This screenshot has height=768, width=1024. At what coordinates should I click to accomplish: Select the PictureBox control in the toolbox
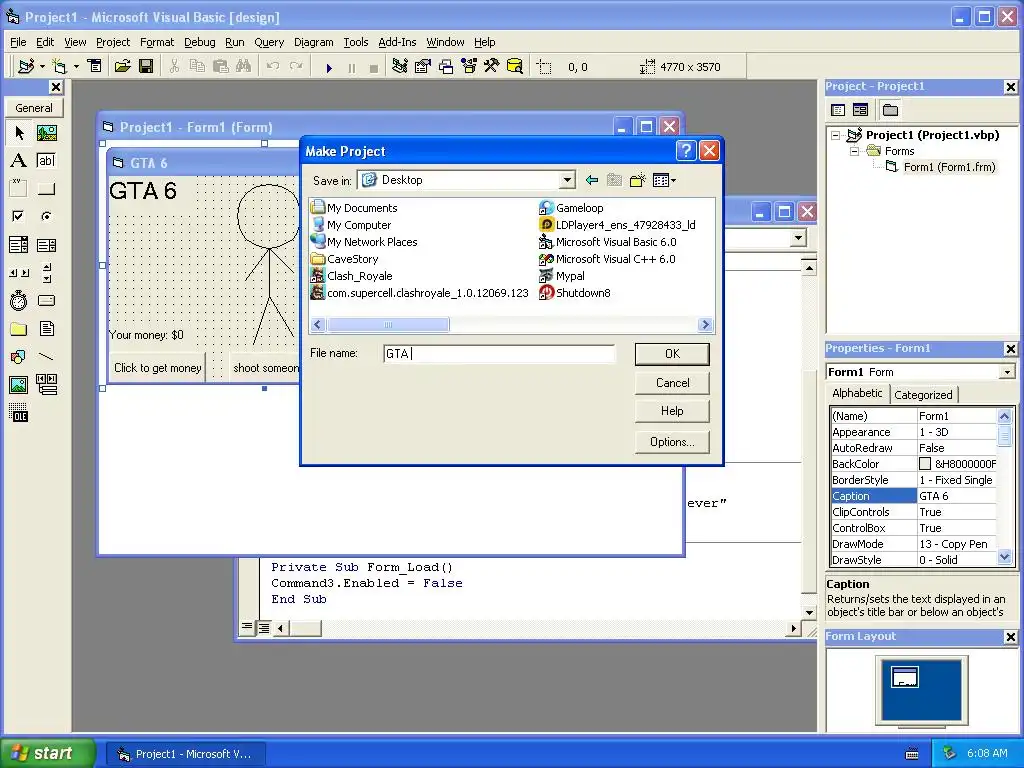coord(46,133)
